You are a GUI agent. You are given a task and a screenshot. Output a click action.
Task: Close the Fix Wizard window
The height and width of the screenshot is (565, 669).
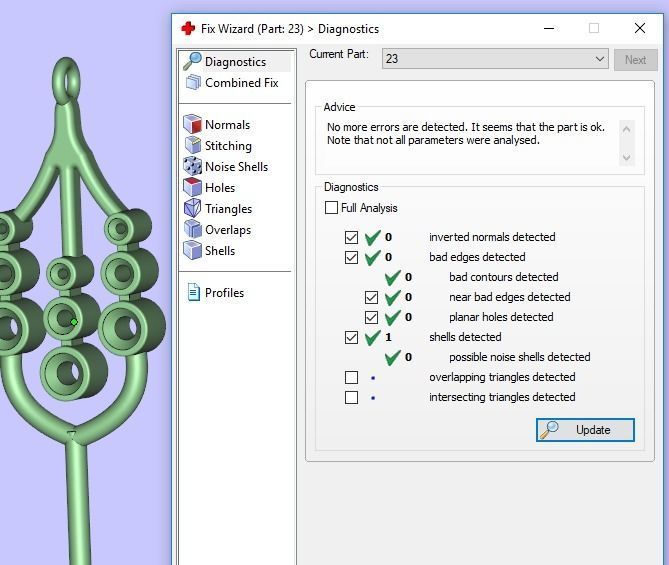click(640, 28)
